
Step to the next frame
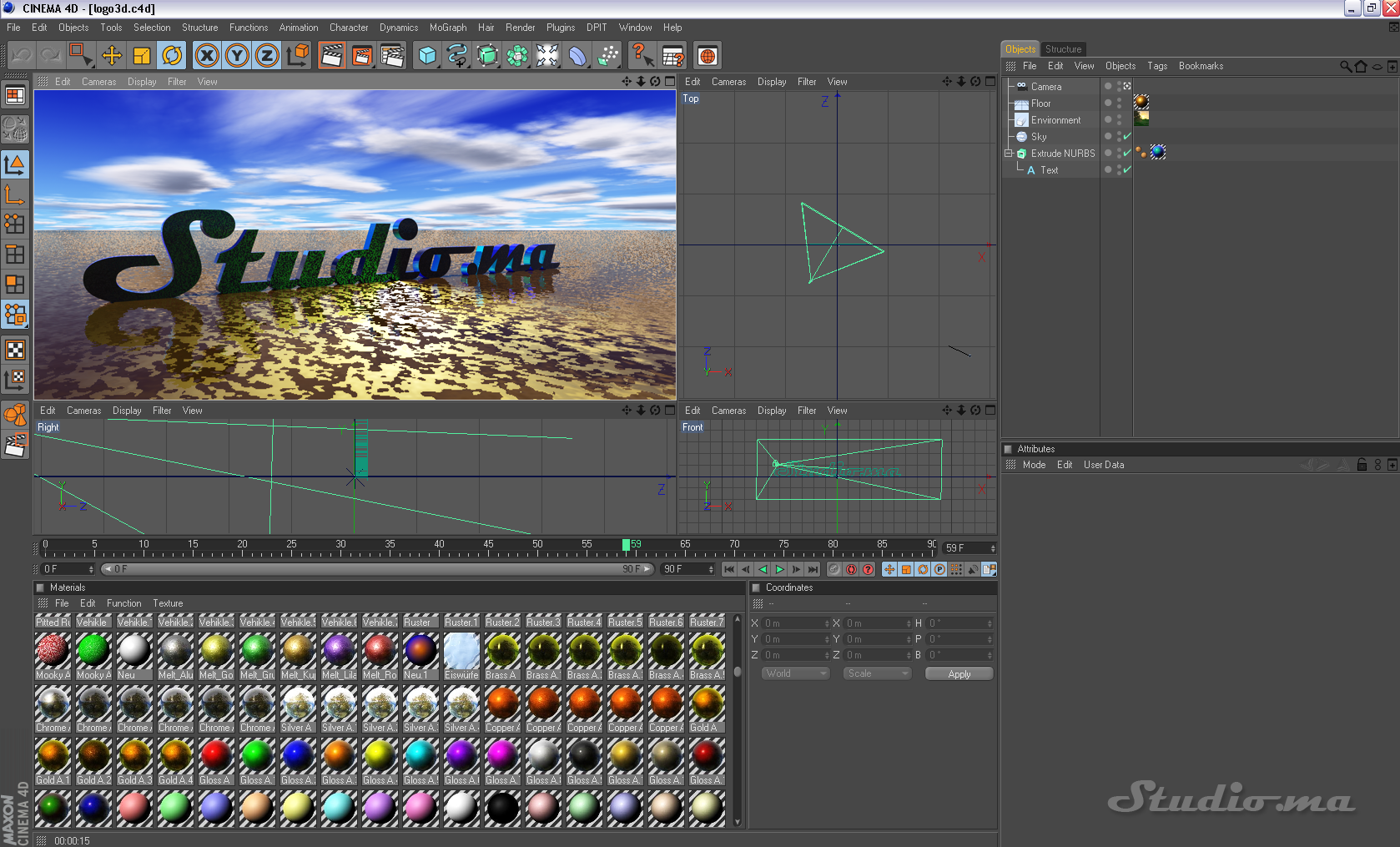pyautogui.click(x=796, y=569)
